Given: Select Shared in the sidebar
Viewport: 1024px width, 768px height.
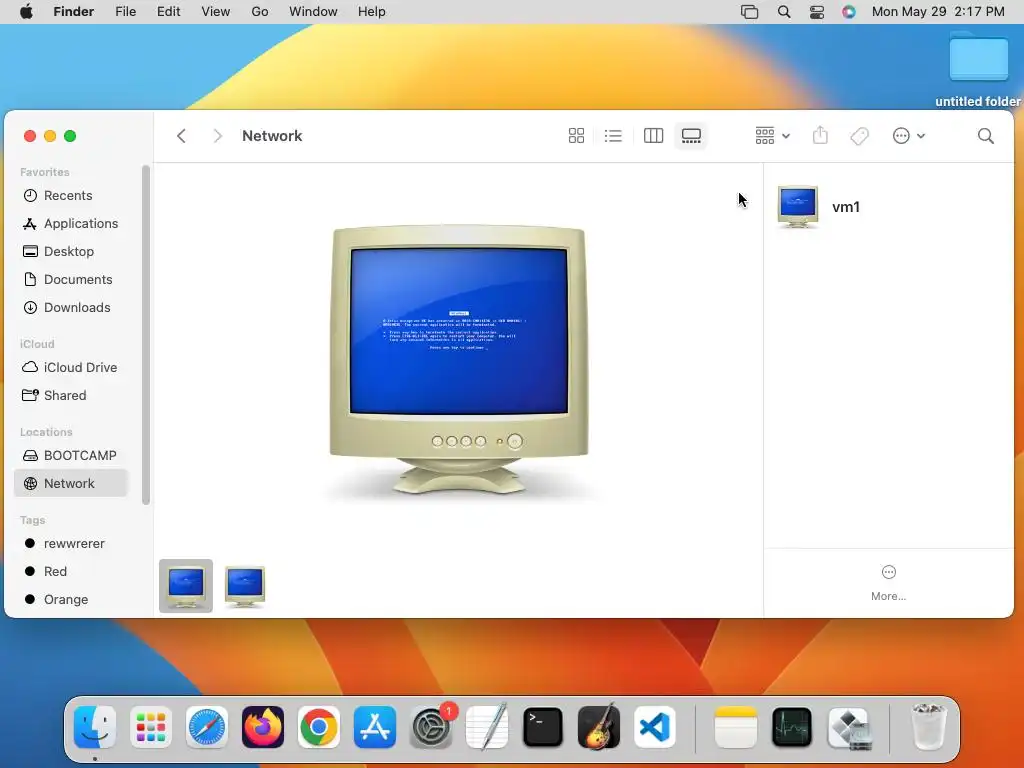Looking at the screenshot, I should tap(71, 396).
